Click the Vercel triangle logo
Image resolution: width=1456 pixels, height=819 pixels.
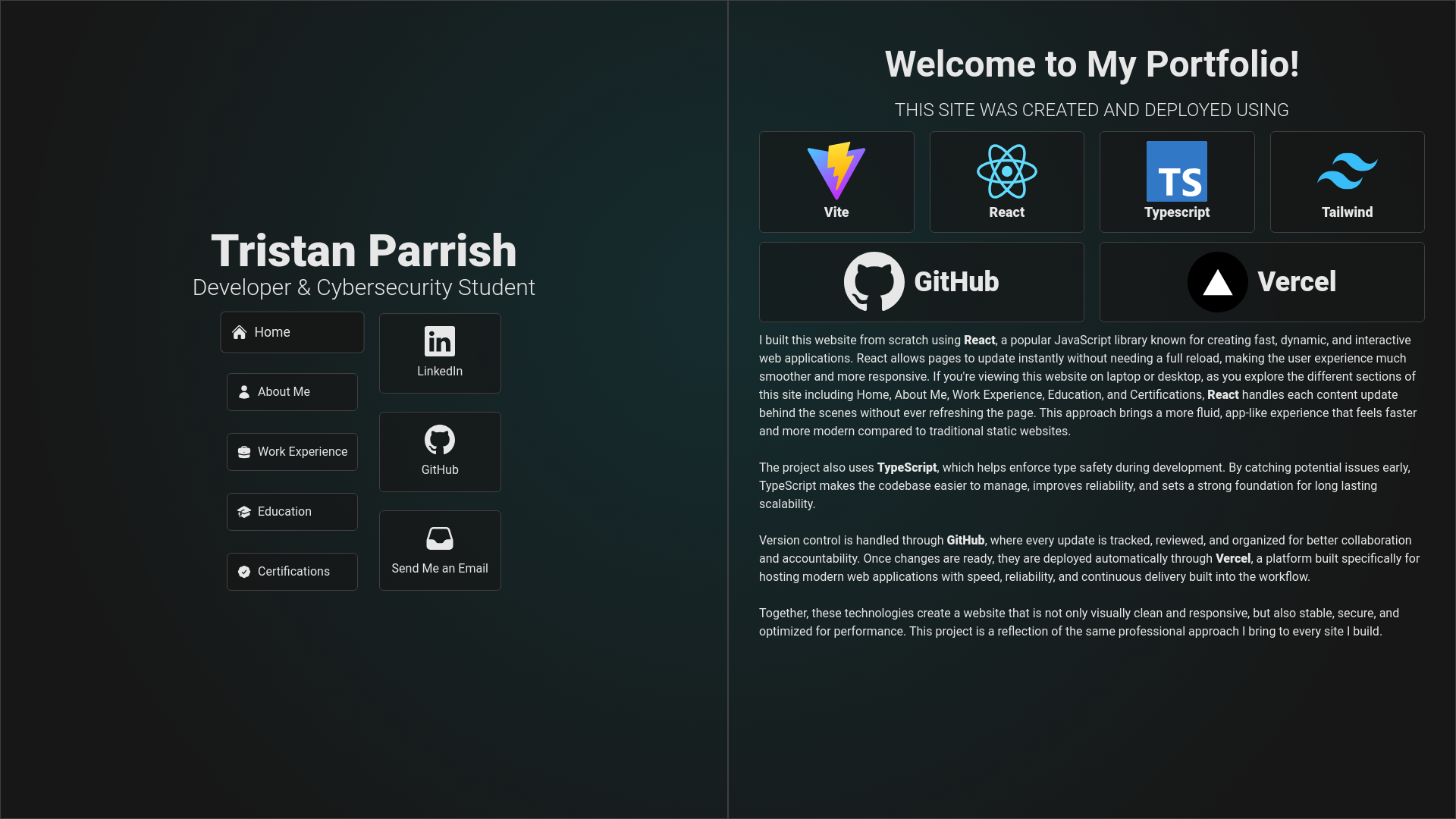[x=1218, y=282]
